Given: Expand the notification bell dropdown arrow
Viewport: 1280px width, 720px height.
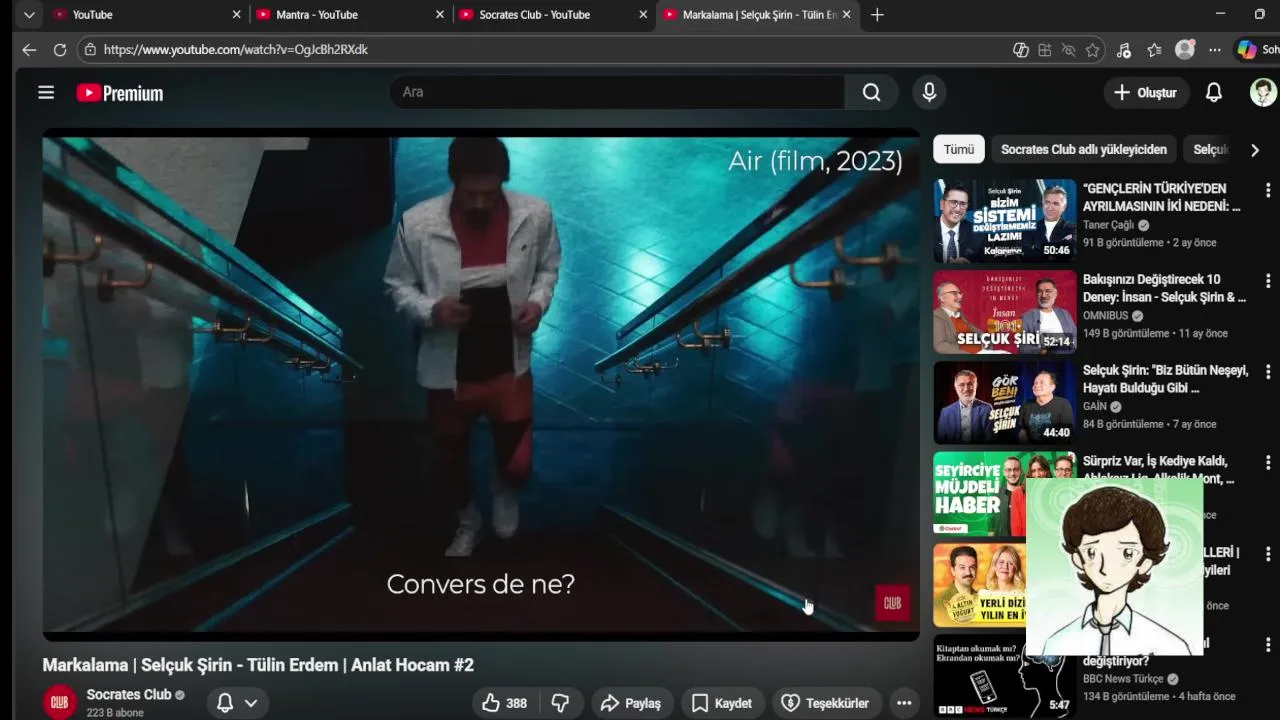Looking at the screenshot, I should [x=251, y=703].
